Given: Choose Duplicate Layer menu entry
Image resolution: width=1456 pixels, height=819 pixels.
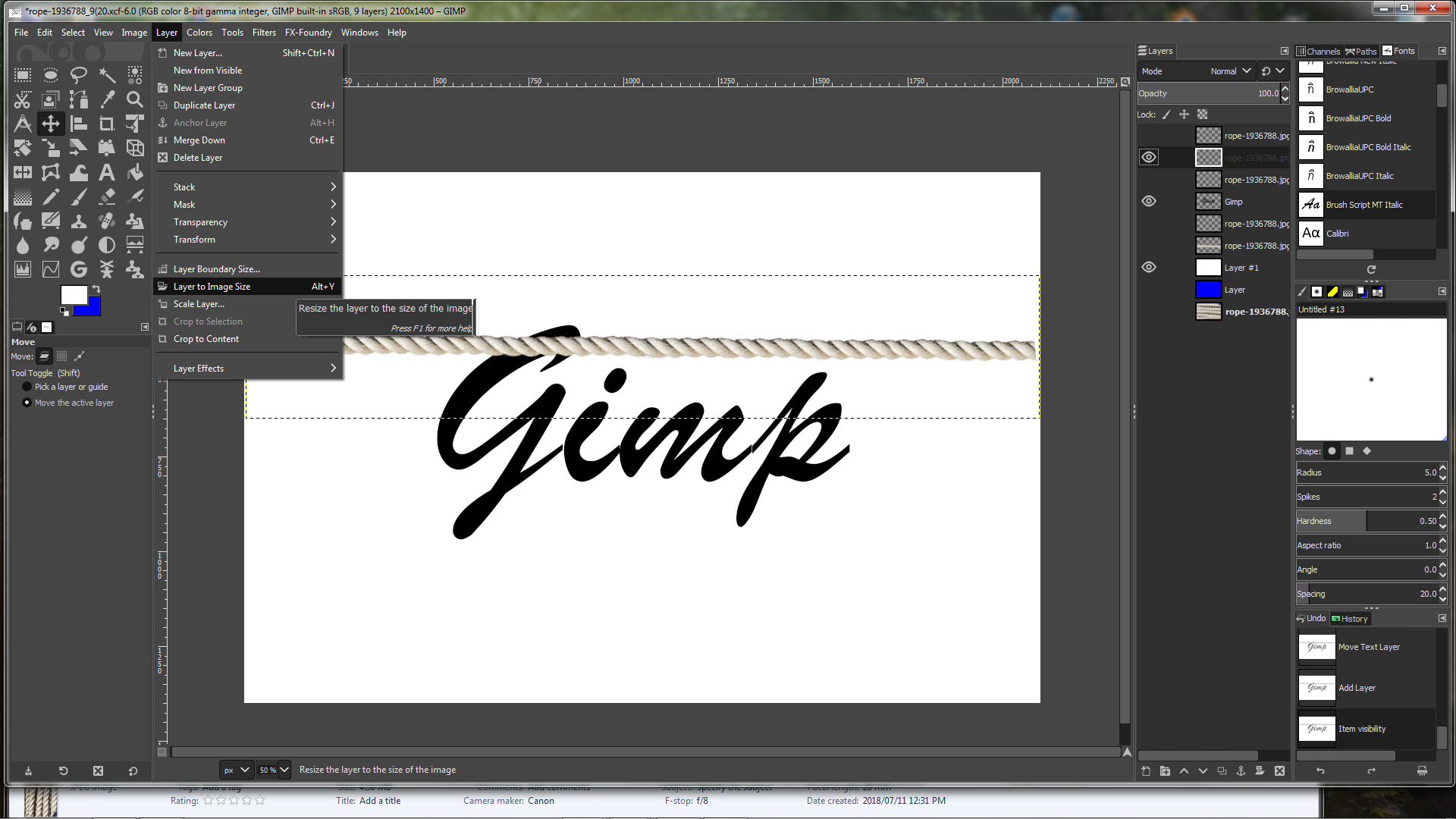Looking at the screenshot, I should click(248, 105).
